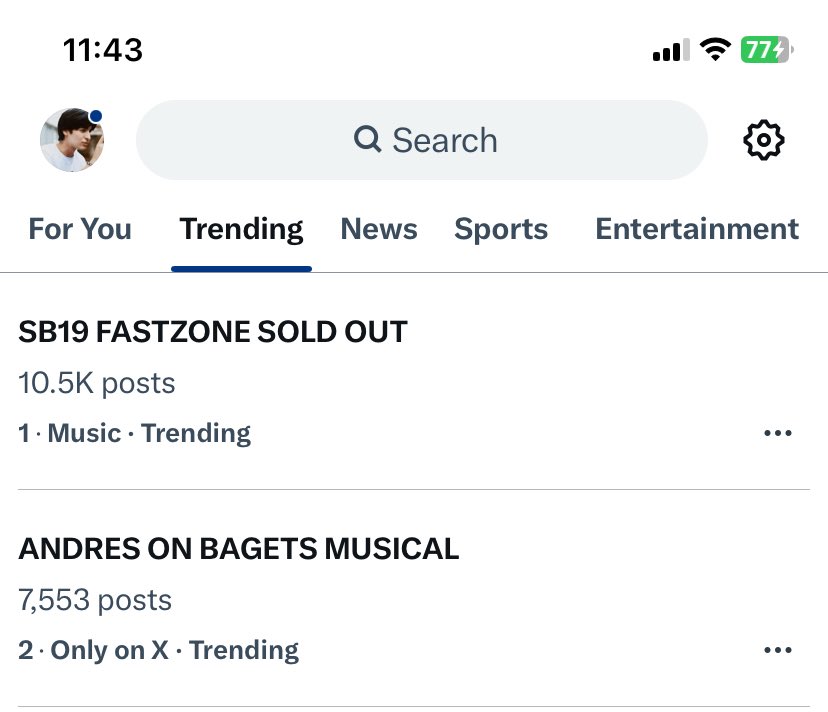Select the Trending tab
The width and height of the screenshot is (828, 712).
pyautogui.click(x=241, y=229)
